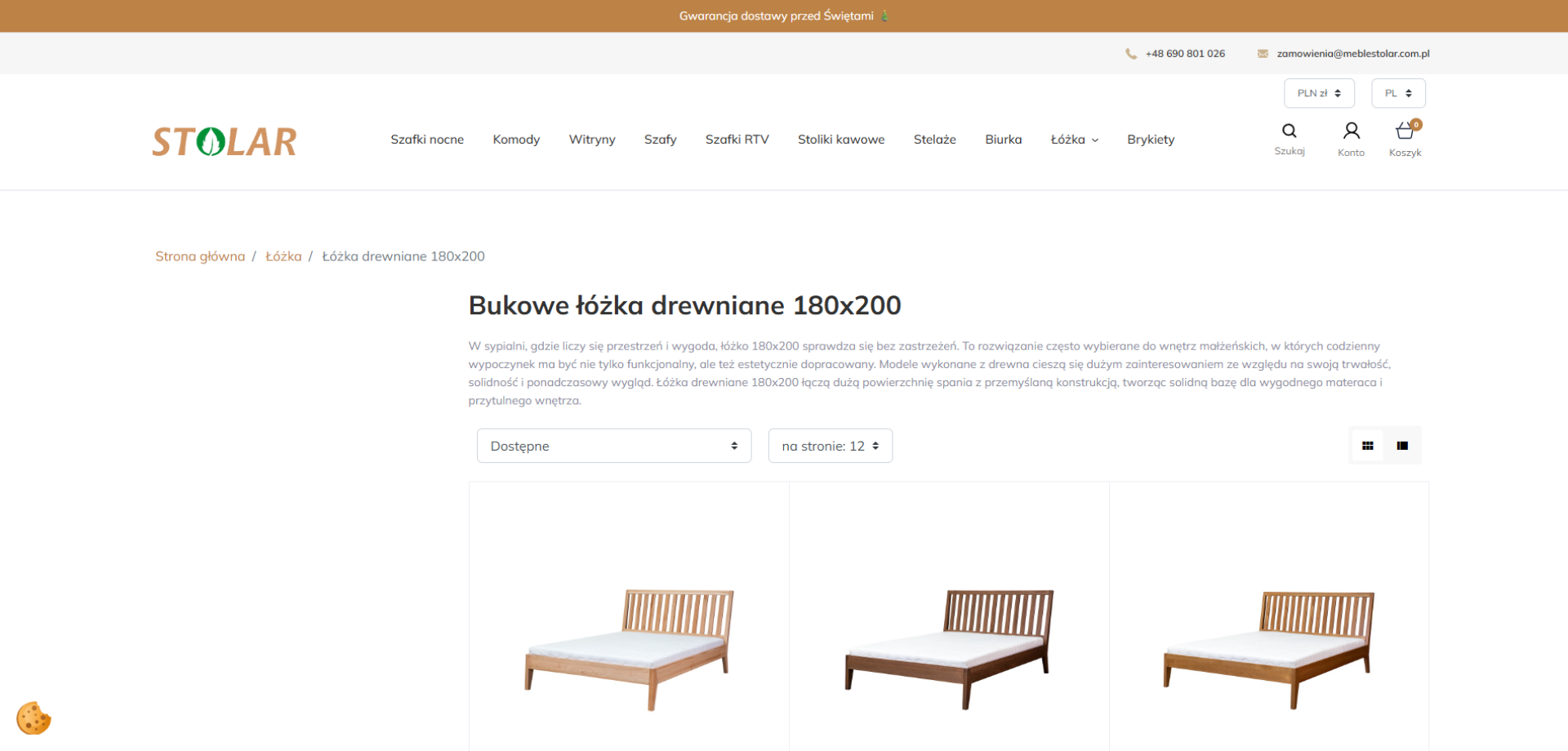This screenshot has height=751, width=1568.
Task: Click the phone icon next to +48 690 801 026
Action: tap(1131, 53)
